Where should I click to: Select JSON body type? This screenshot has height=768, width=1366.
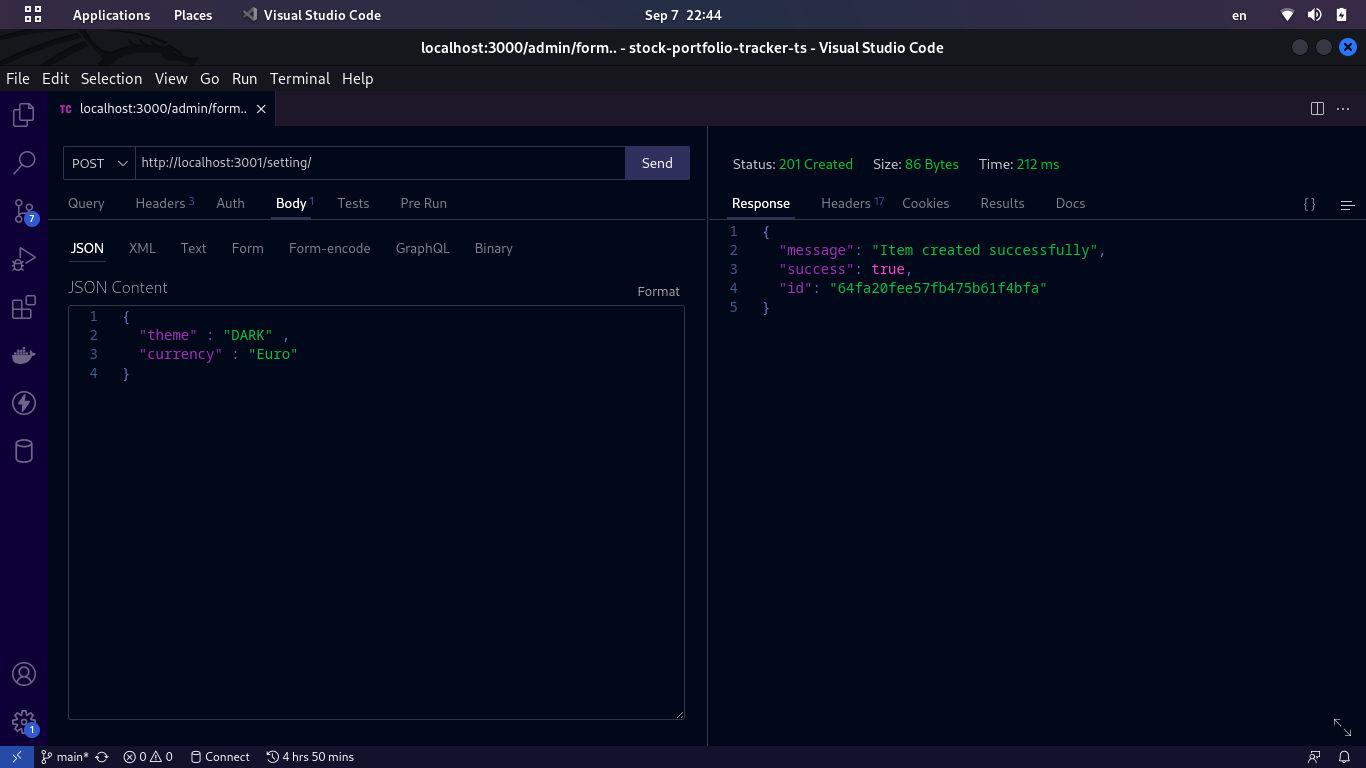click(x=87, y=248)
